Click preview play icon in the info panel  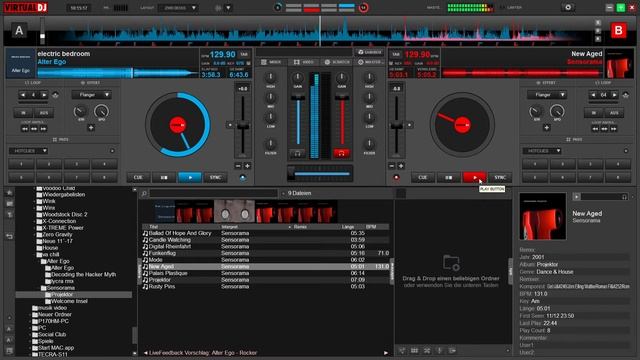pos(576,197)
